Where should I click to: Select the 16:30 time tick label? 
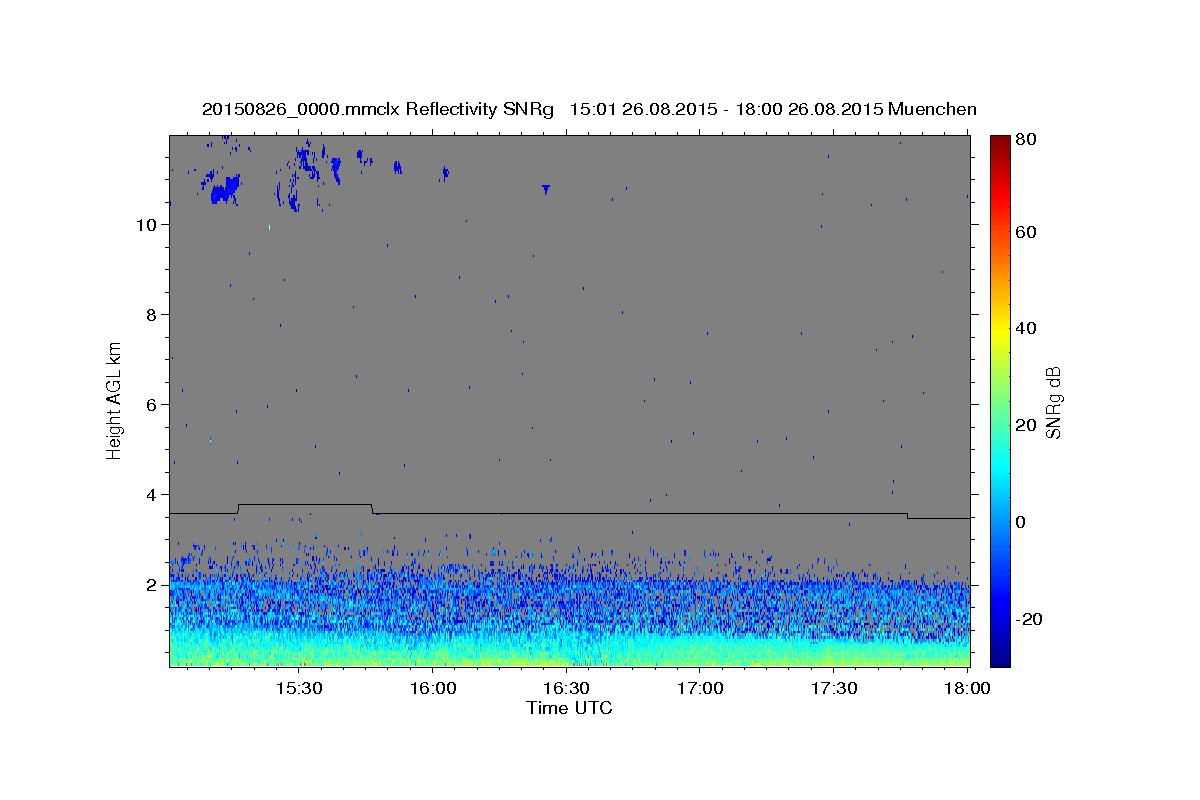click(x=566, y=689)
